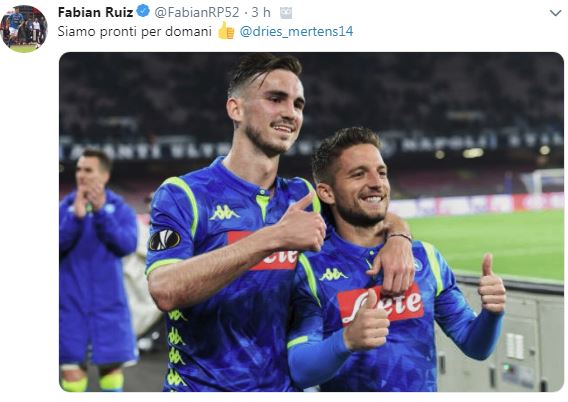Open the Fabian Ruiz display name
The image size is (568, 402).
click(x=96, y=12)
